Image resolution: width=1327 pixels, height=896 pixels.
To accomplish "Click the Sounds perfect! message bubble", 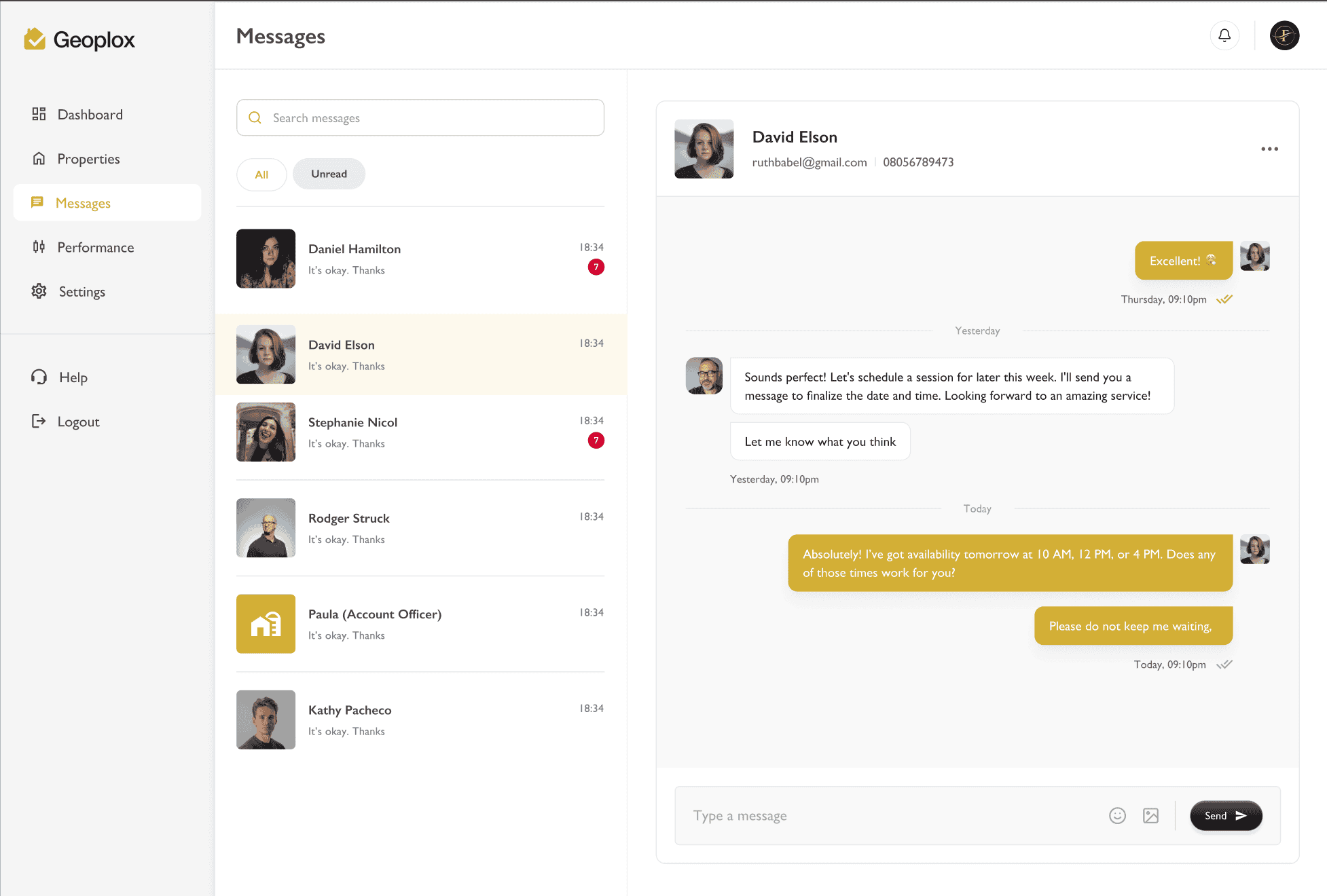I will [x=951, y=386].
